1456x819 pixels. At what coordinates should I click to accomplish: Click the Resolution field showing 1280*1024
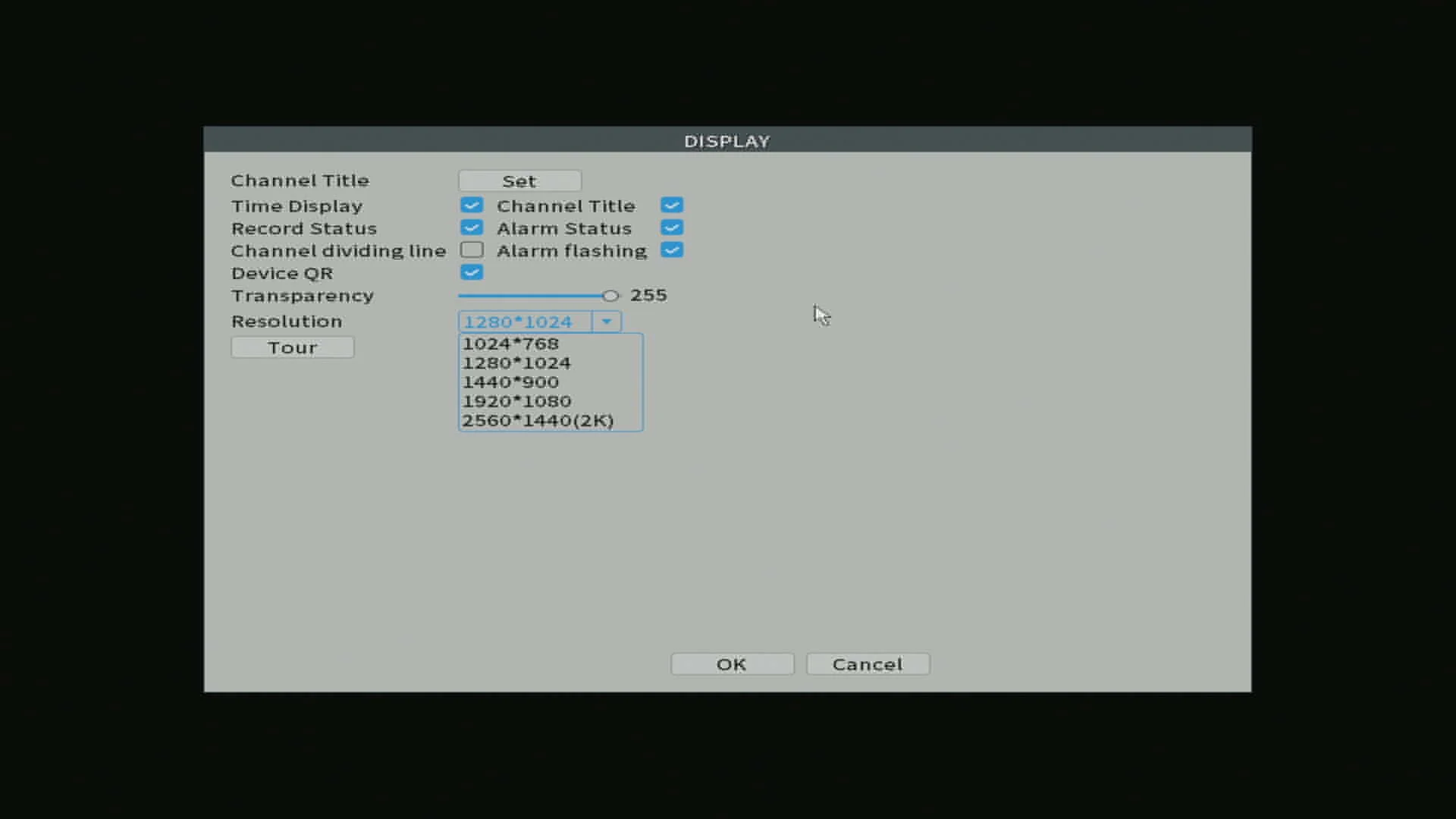pyautogui.click(x=525, y=322)
